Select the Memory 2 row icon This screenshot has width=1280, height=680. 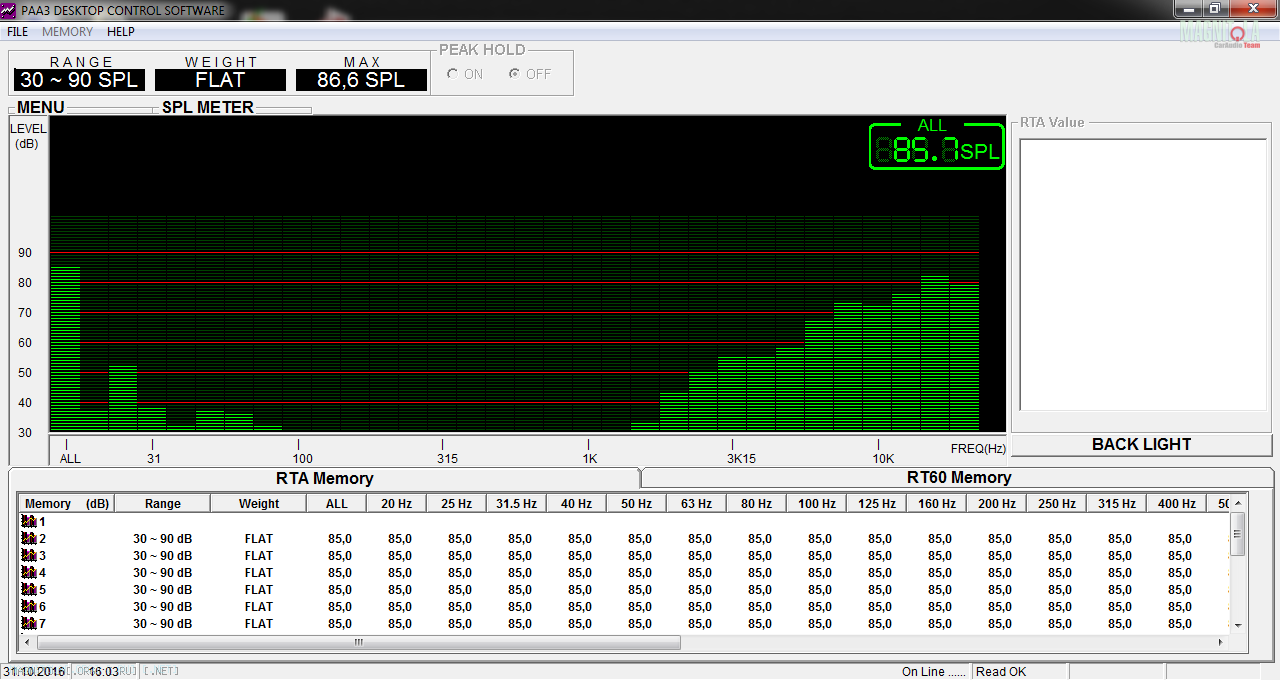tap(29, 539)
